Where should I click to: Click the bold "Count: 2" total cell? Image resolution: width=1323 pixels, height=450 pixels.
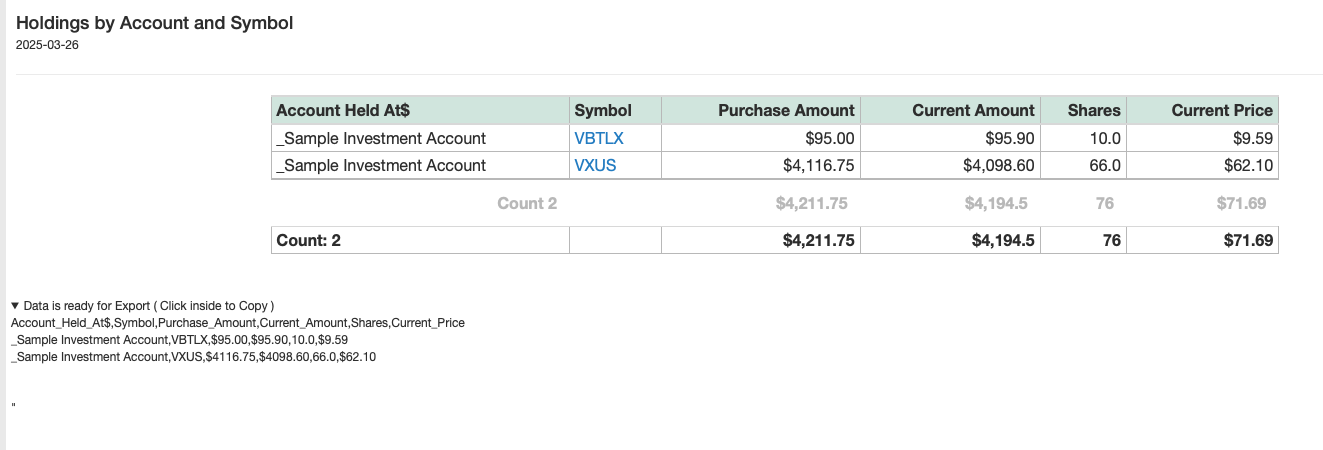[x=308, y=240]
